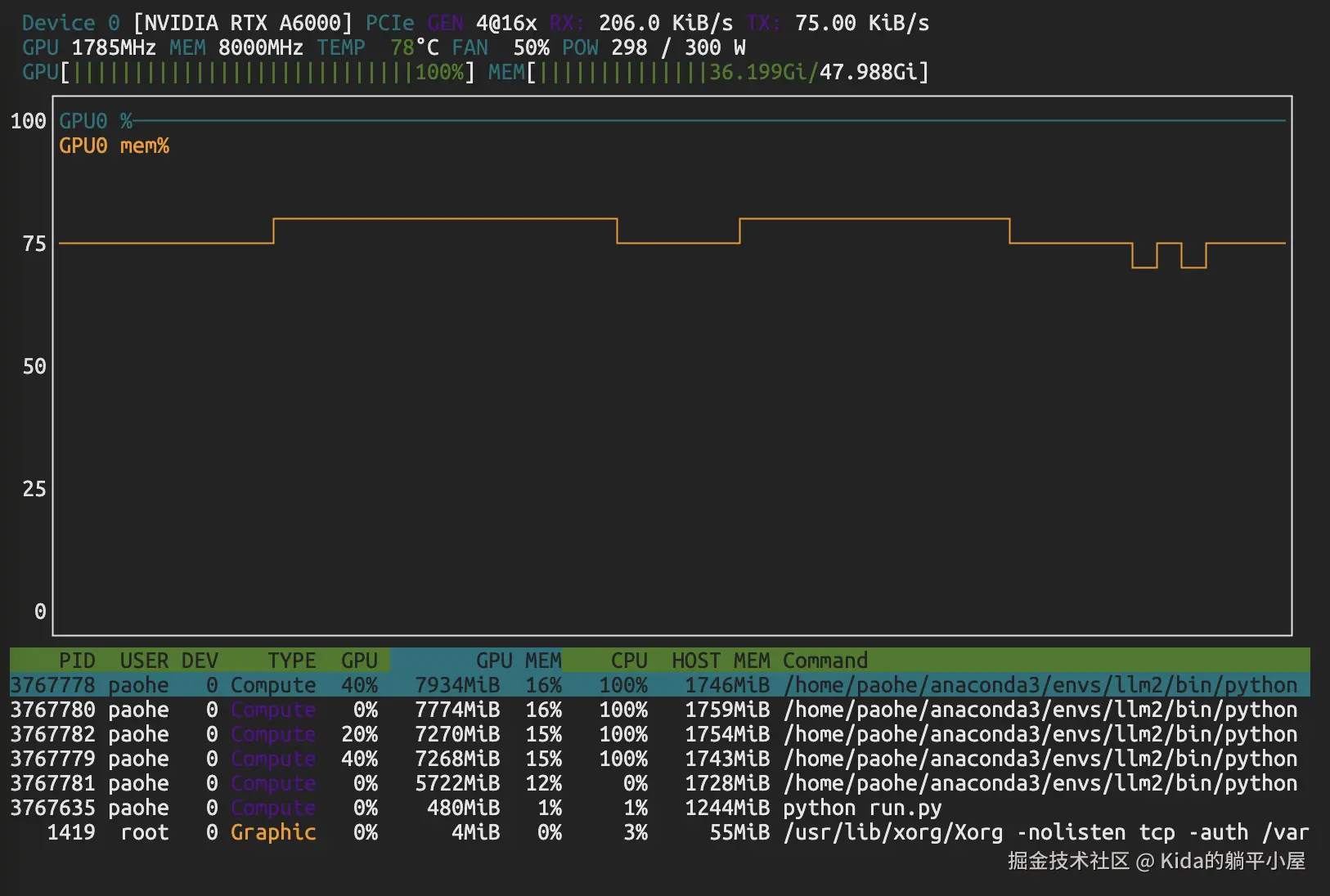Click the "CPU" column header
1330x896 pixels.
coord(629,661)
